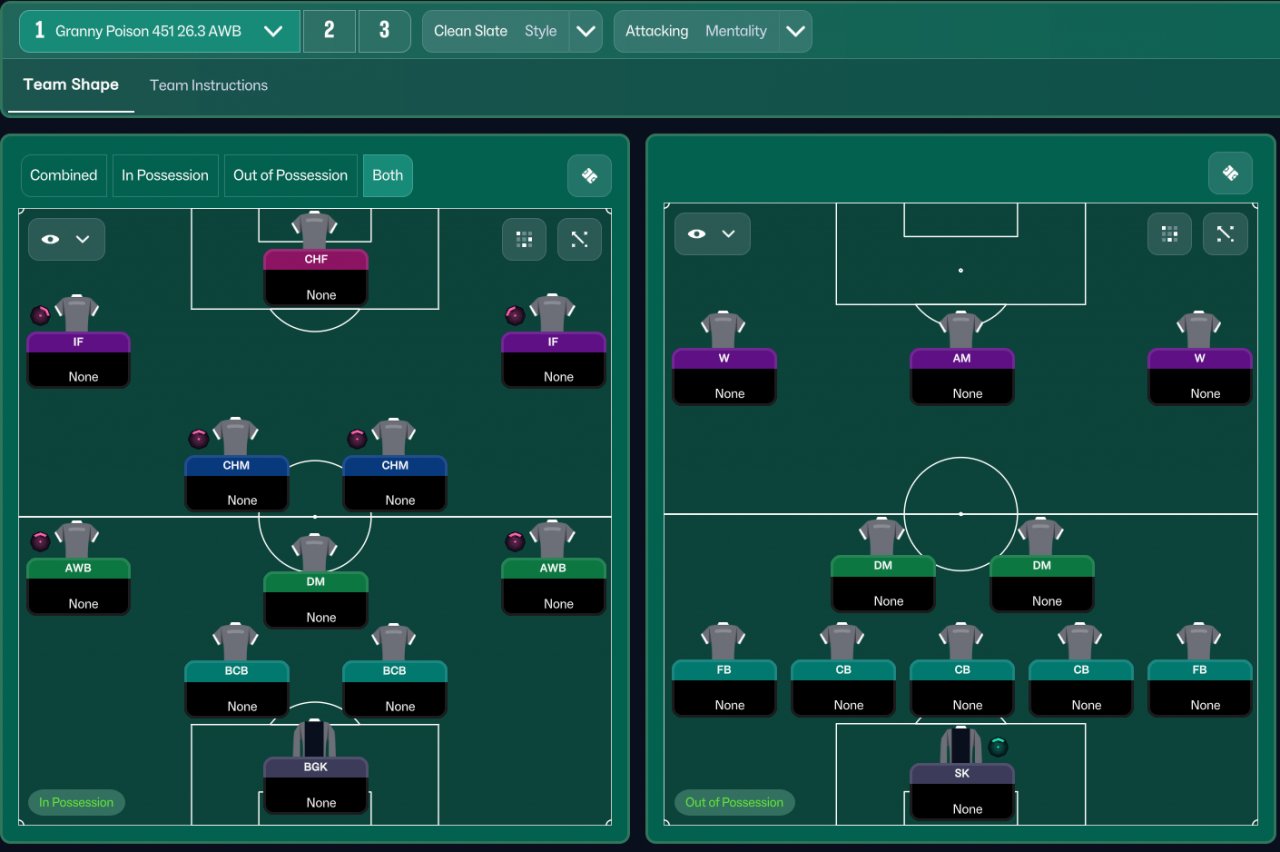This screenshot has height=852, width=1280.
Task: Select the right DM card on the Out of Possession pitch
Action: 1042,583
